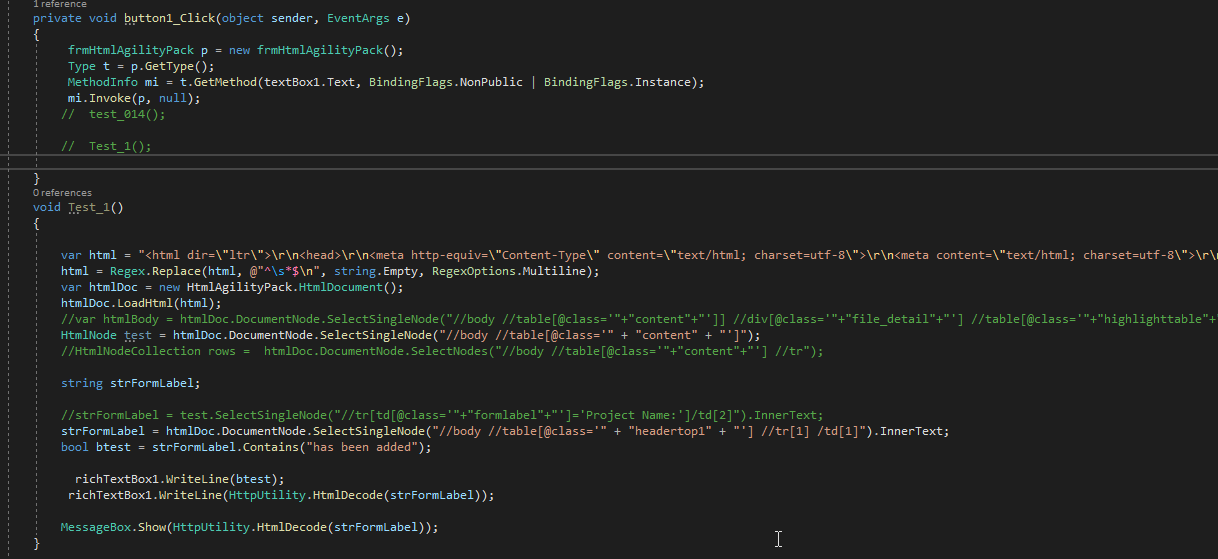This screenshot has height=559, width=1218.
Task: Click the MethodInfo type keyword
Action: tap(101, 82)
